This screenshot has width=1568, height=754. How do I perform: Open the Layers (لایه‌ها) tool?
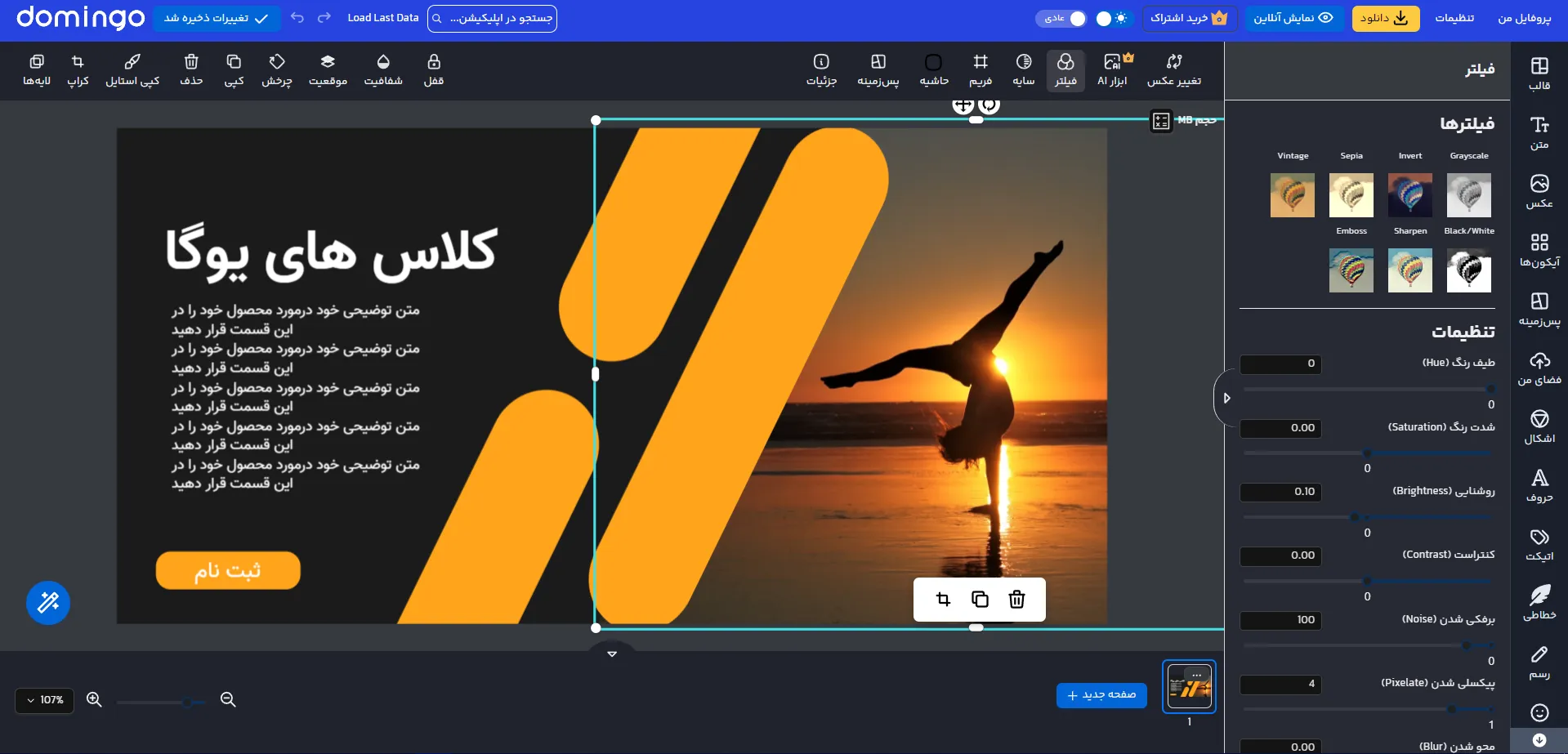pyautogui.click(x=37, y=70)
